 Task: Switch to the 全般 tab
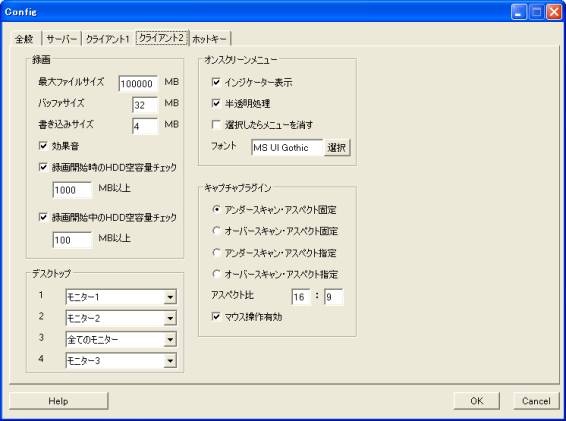tap(25, 39)
